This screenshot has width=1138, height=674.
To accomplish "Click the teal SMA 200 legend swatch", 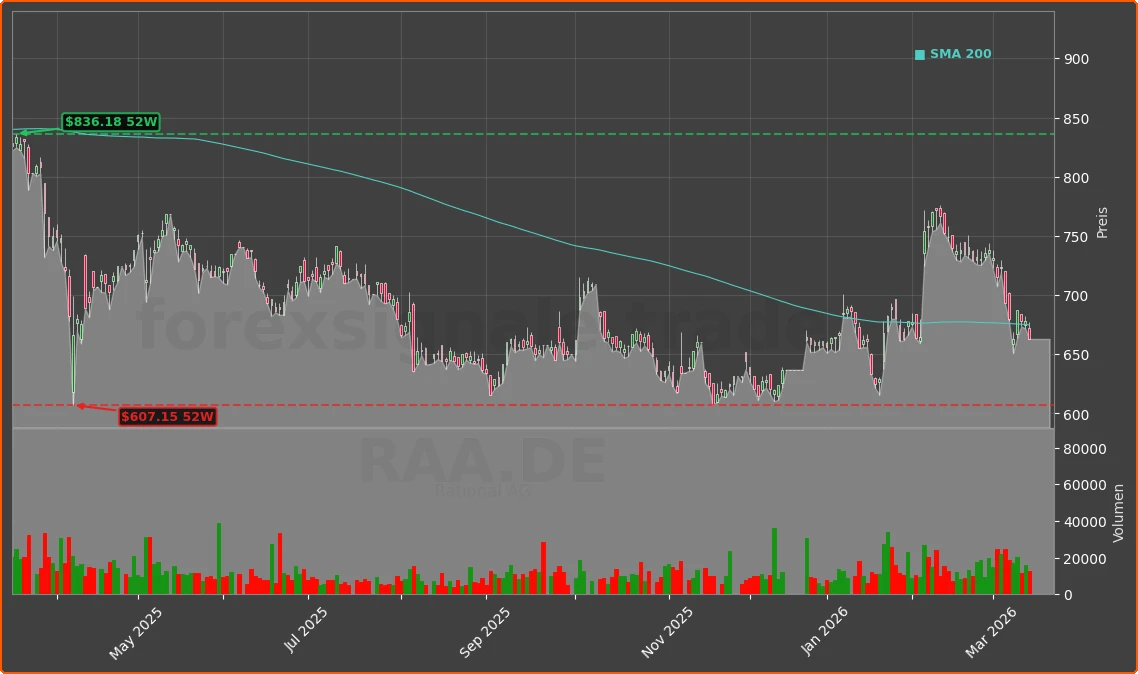I will pos(919,54).
